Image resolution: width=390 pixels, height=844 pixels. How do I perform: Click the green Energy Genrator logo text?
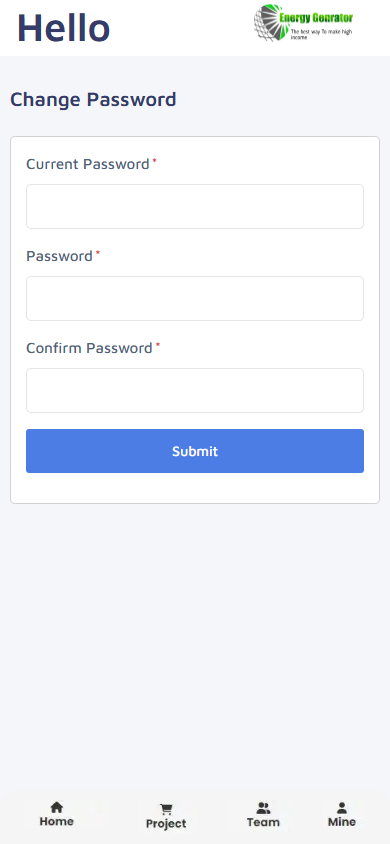(x=316, y=18)
